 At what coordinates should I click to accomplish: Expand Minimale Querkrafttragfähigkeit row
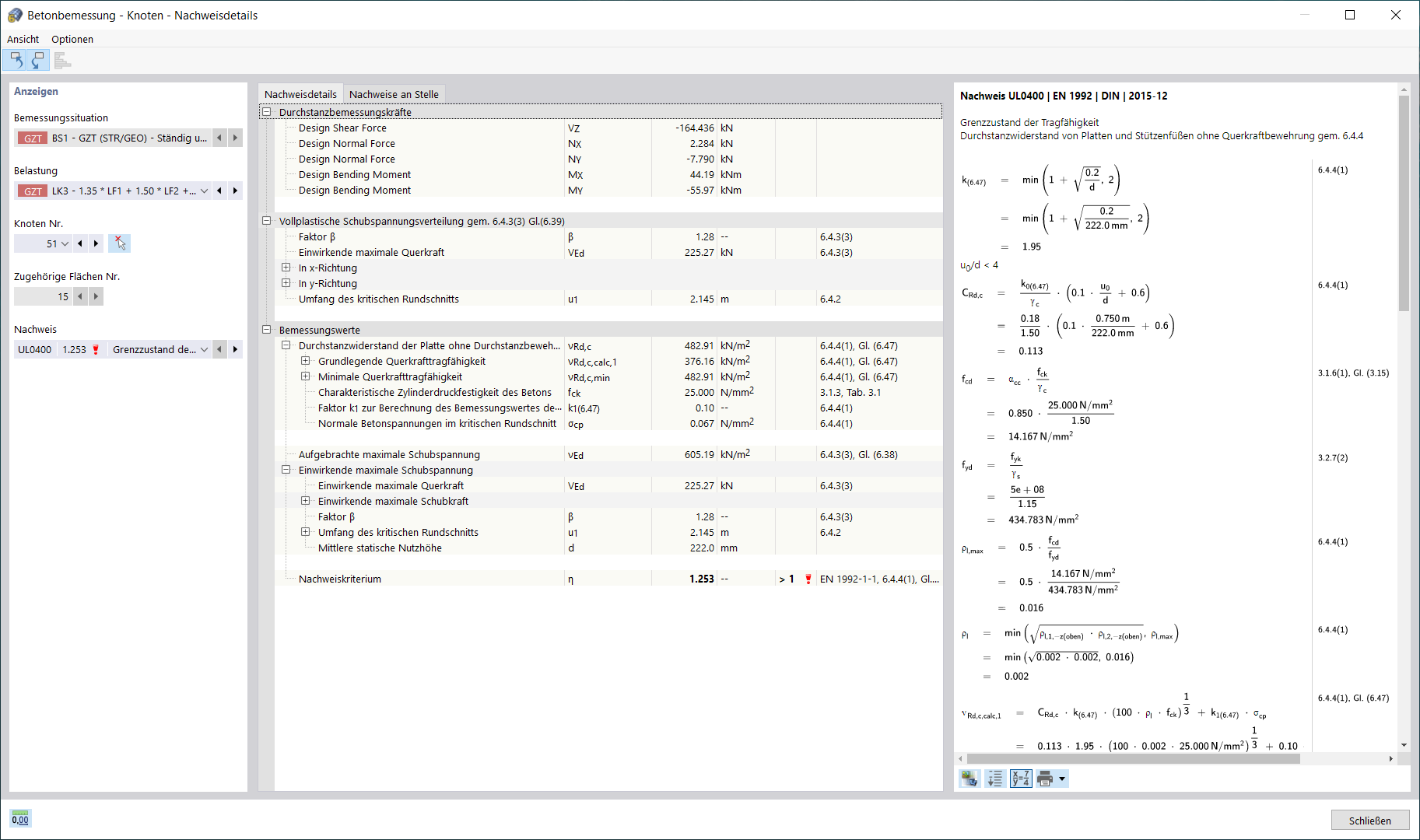coord(306,376)
